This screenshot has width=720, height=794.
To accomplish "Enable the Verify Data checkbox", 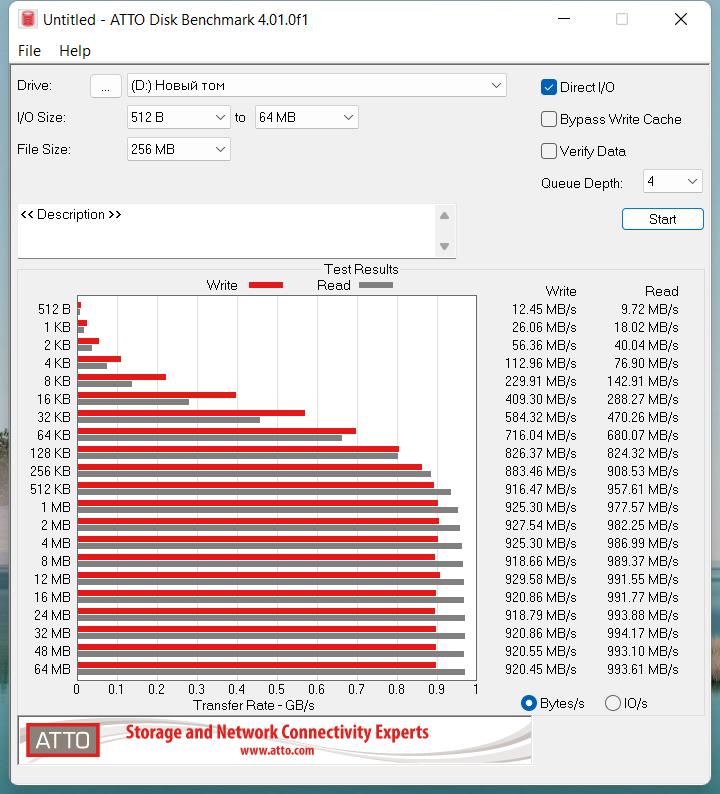I will click(549, 151).
